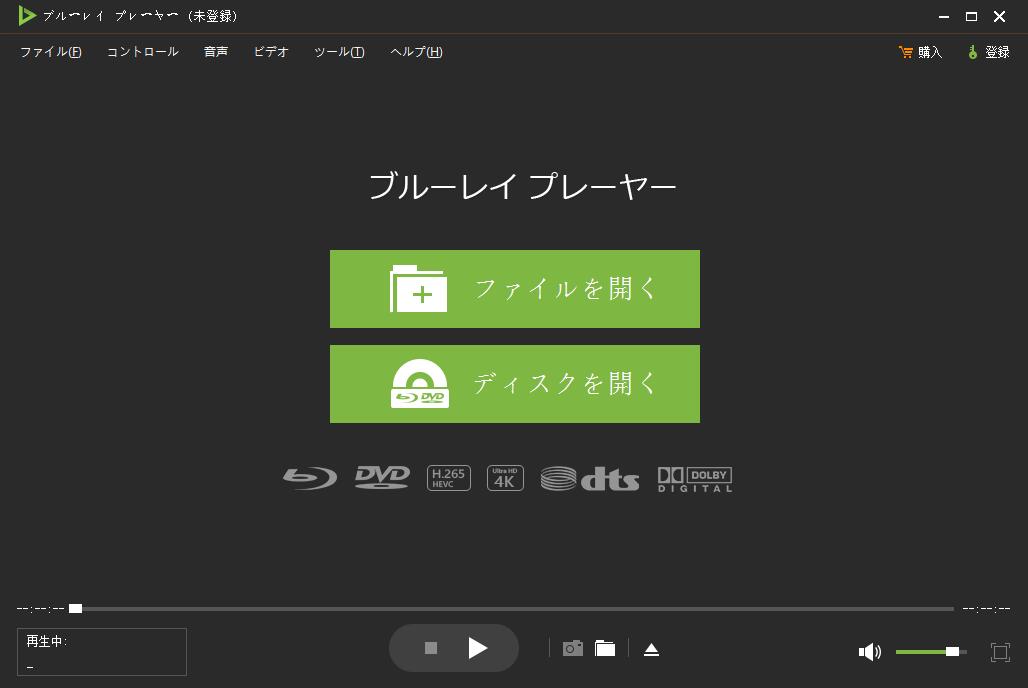Click the dts logo

[x=589, y=479]
